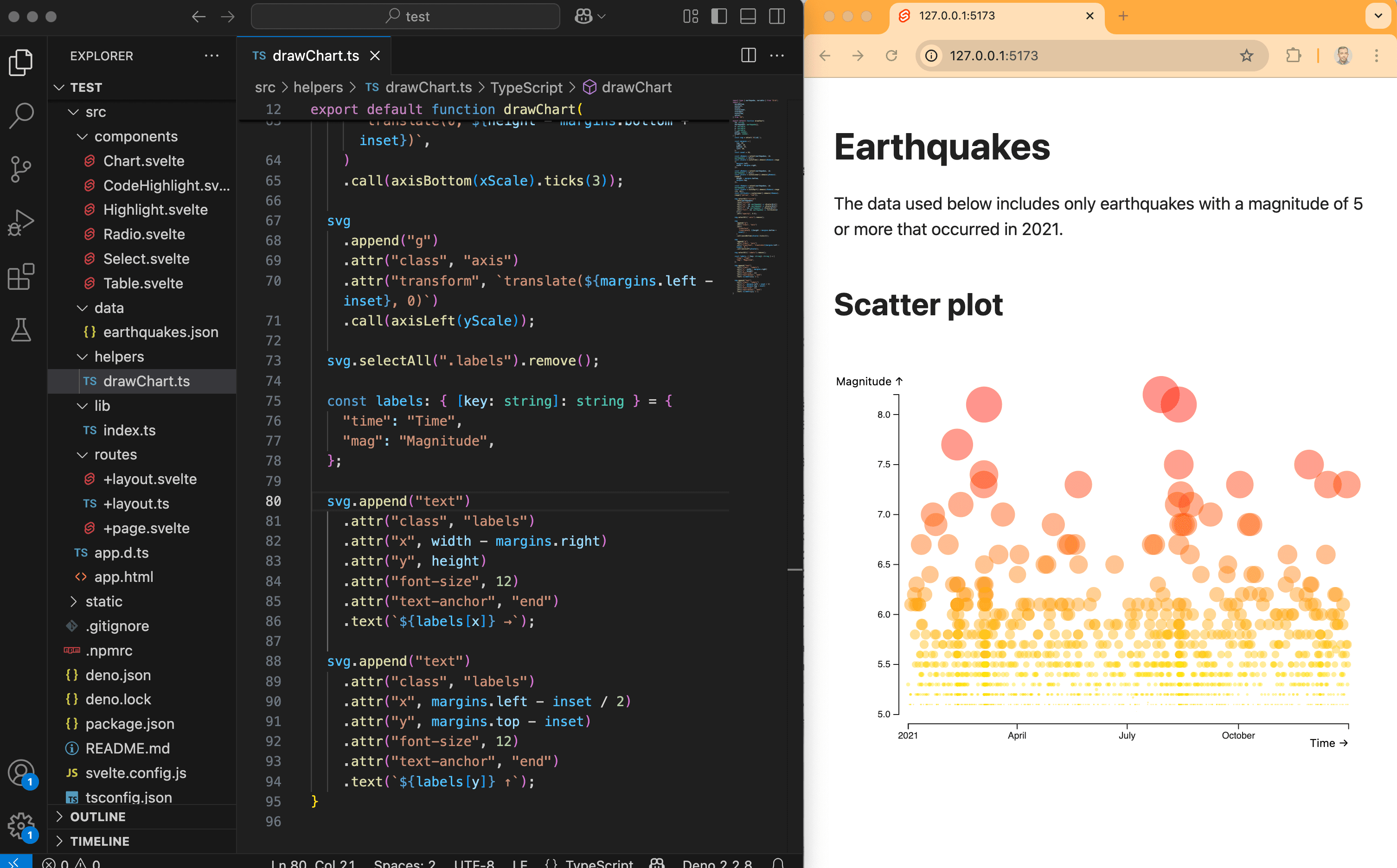Open Radio.svelte file
The height and width of the screenshot is (868, 1397).
pyautogui.click(x=142, y=234)
